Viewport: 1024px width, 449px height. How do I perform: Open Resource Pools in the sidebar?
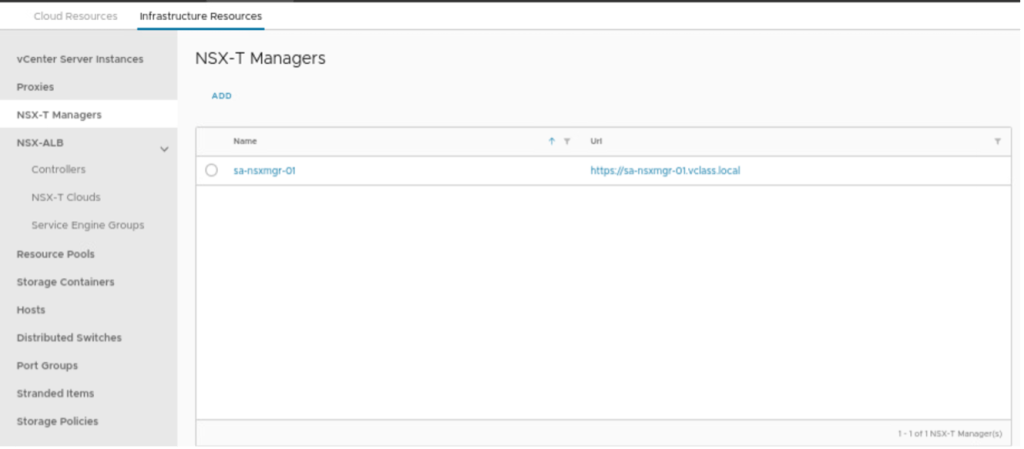[55, 254]
